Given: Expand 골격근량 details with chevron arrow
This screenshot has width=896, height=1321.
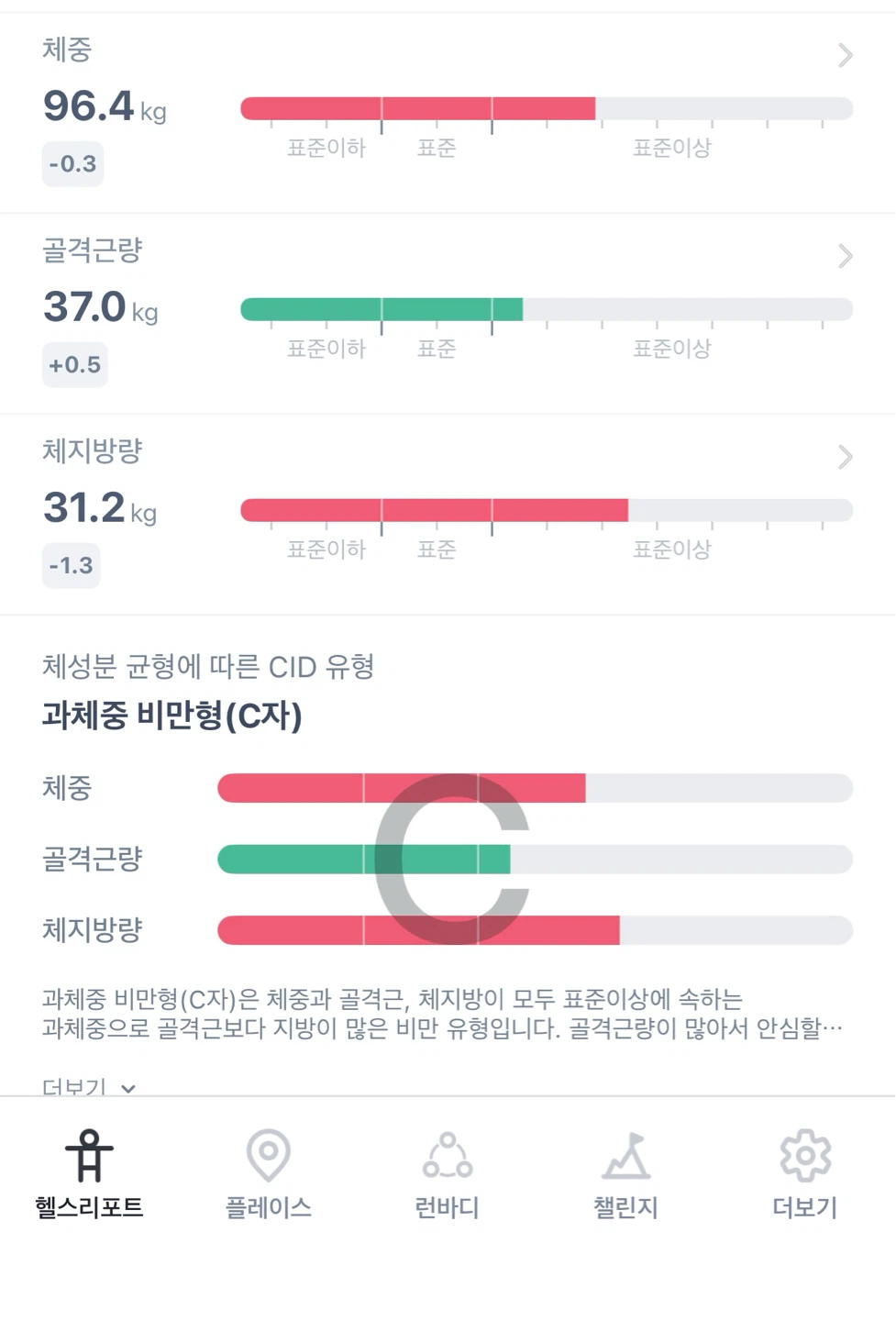Looking at the screenshot, I should pyautogui.click(x=846, y=256).
